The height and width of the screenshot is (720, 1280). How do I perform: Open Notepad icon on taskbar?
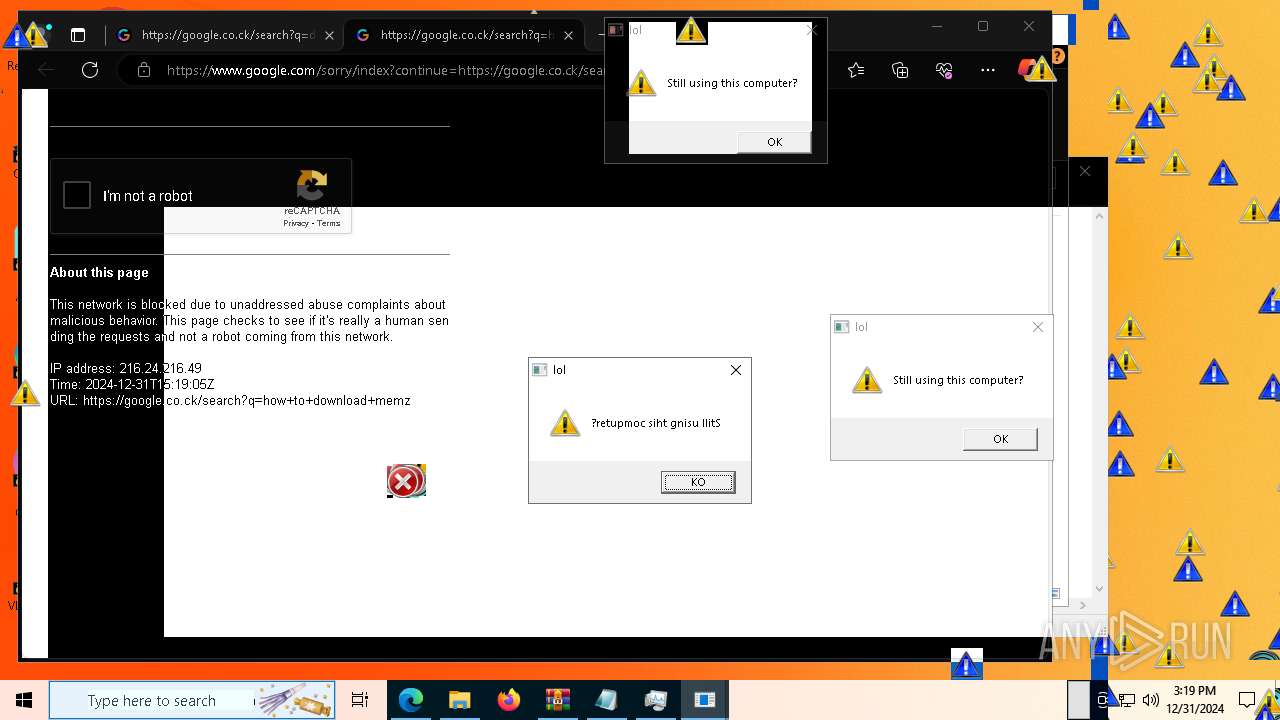606,700
